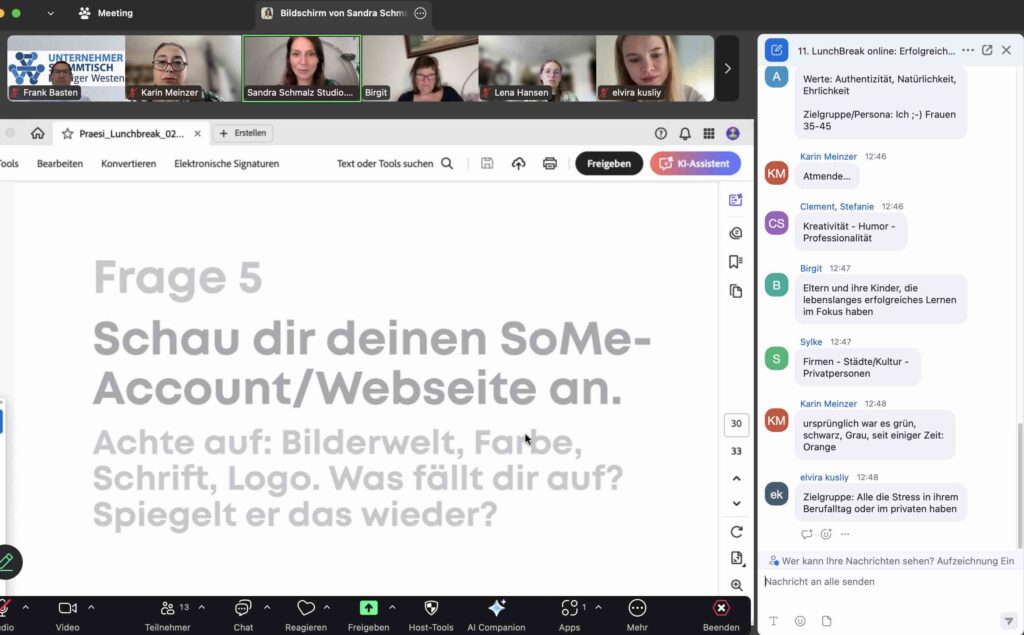Click Wer kann Ihre Nachrichten sehen link
Viewport: 1024px width, 635px height.
click(x=858, y=561)
